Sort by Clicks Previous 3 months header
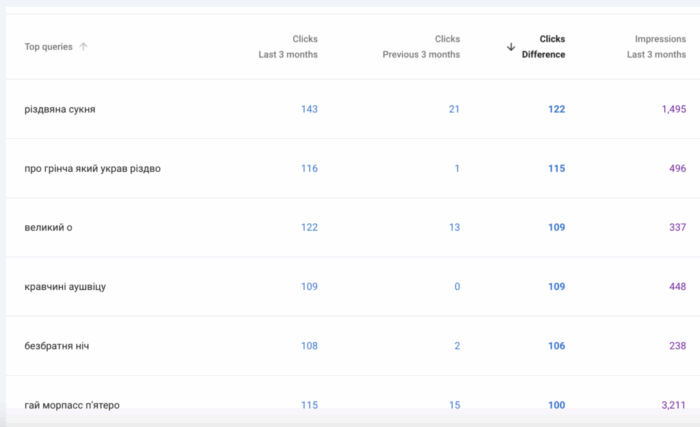This screenshot has height=427, width=700. 421,47
